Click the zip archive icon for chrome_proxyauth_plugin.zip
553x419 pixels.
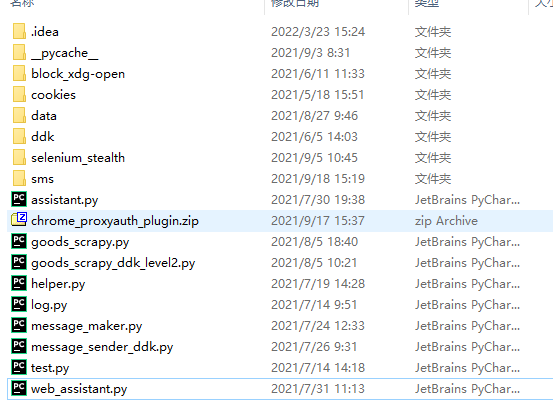pyautogui.click(x=19, y=220)
